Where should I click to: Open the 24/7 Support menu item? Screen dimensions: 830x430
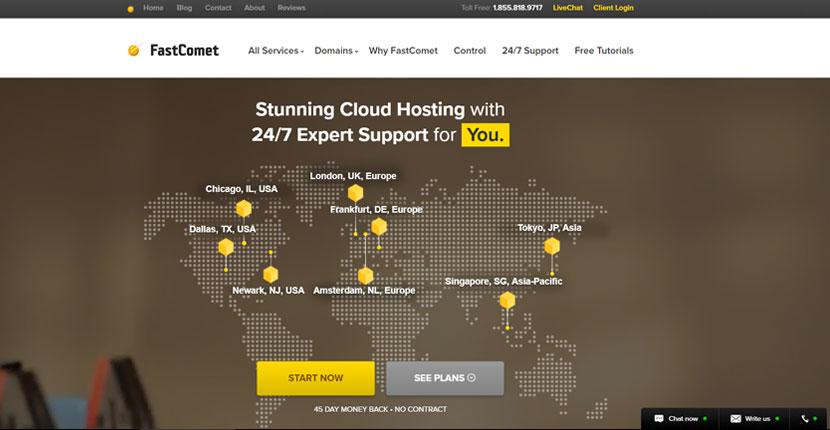coord(530,51)
